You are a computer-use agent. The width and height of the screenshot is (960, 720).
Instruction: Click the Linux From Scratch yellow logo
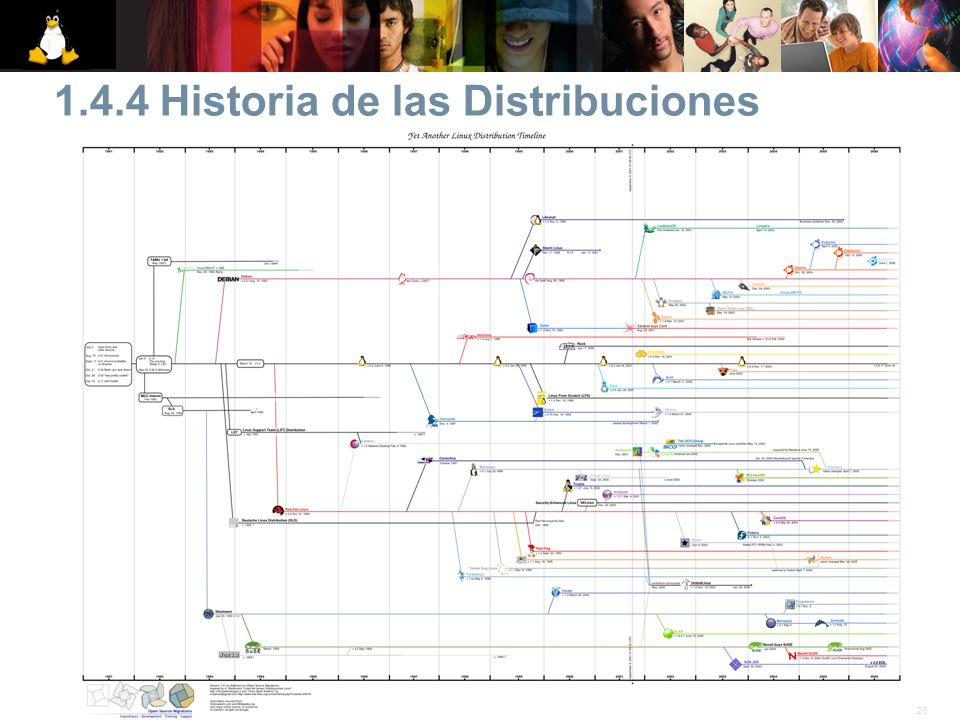pos(541,398)
